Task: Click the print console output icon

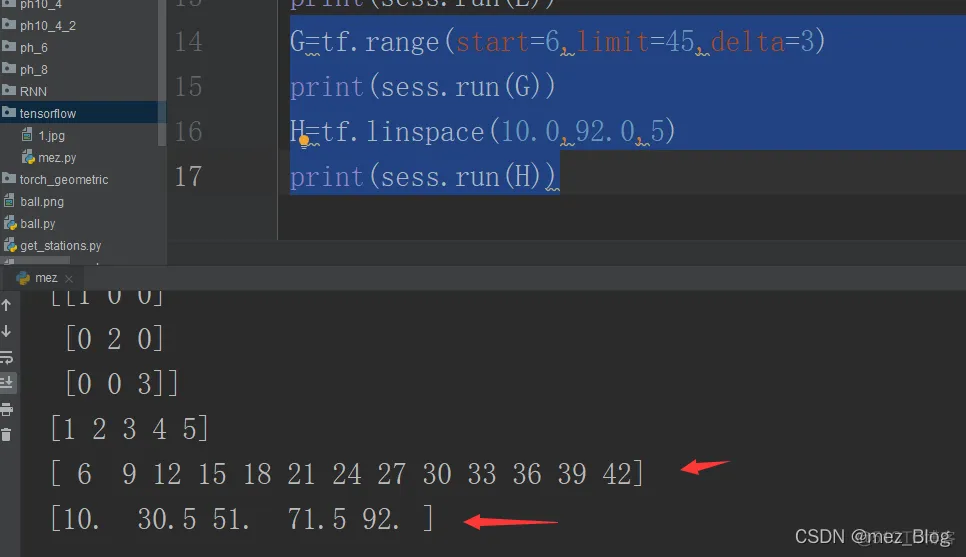Action: pyautogui.click(x=6, y=409)
